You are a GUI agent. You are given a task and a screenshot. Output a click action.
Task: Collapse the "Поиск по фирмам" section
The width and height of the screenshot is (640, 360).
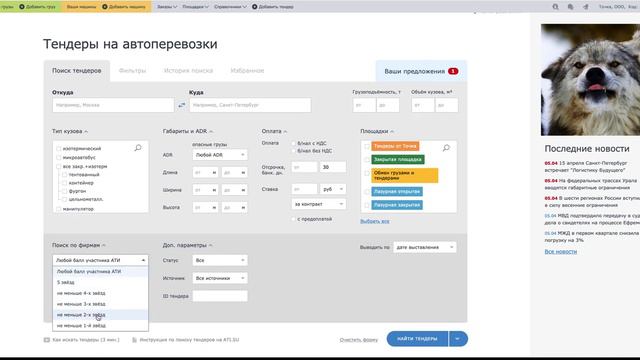(x=79, y=245)
